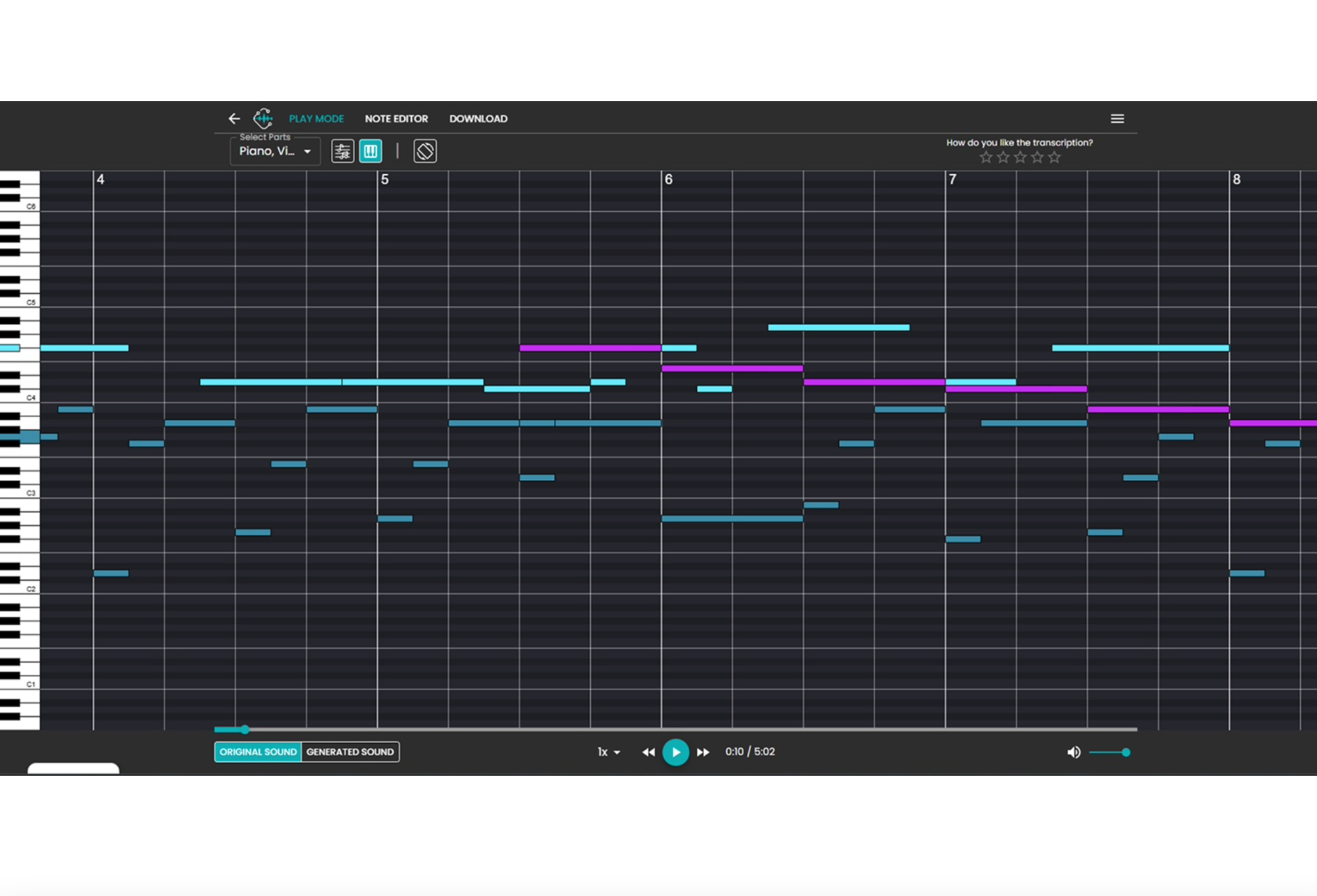1317x896 pixels.
Task: Open the Download tab
Action: click(478, 118)
